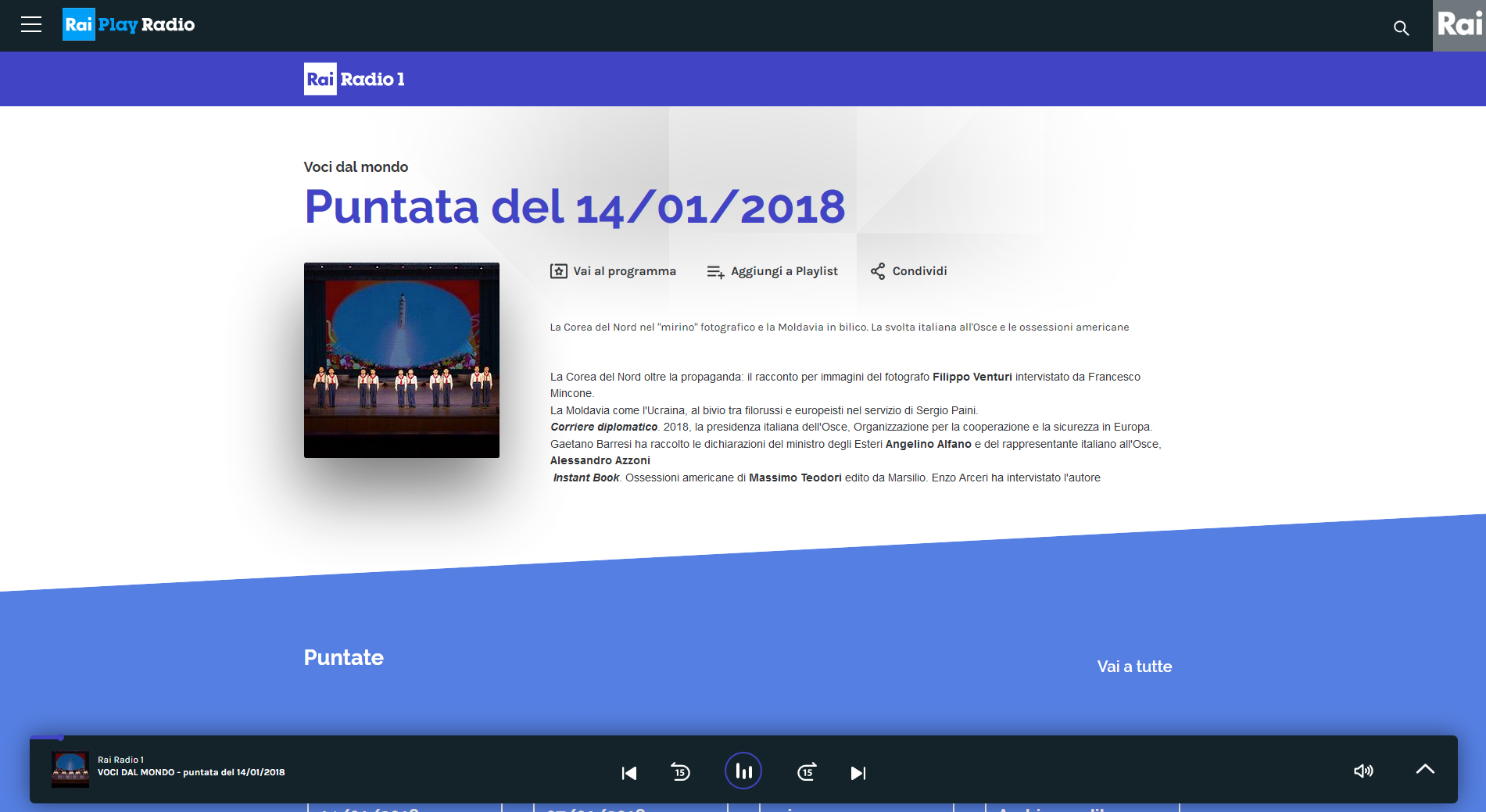Open the Vai a tutte episodes link

click(x=1134, y=667)
